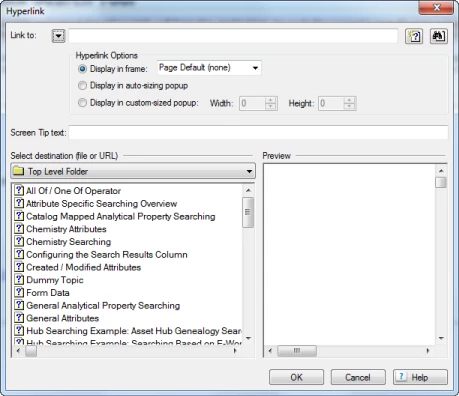This screenshot has height=396, width=459.
Task: Select Attribute Specific Searching Overview topic
Action: tap(101, 204)
